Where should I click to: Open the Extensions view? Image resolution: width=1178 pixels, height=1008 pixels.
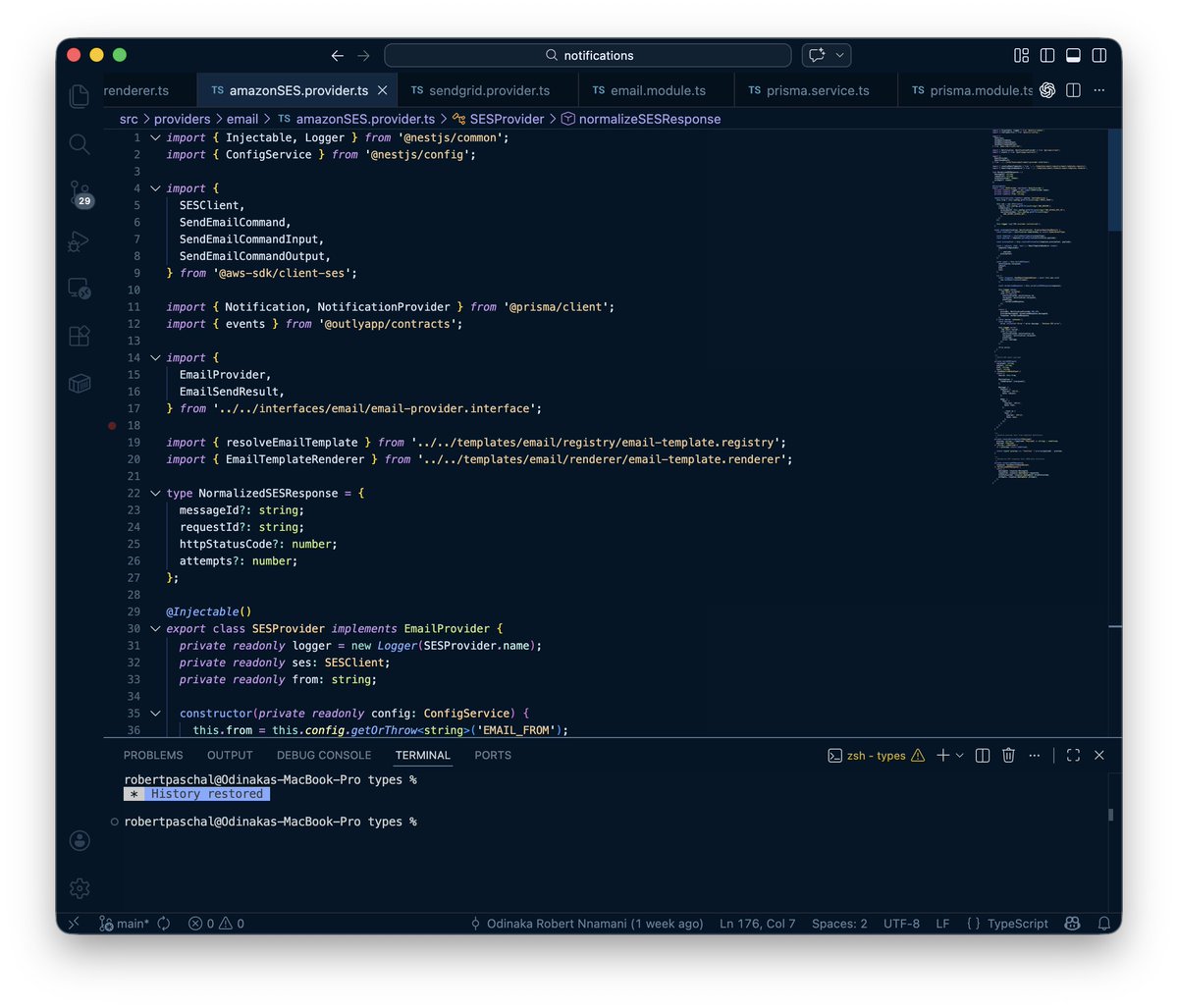point(80,336)
